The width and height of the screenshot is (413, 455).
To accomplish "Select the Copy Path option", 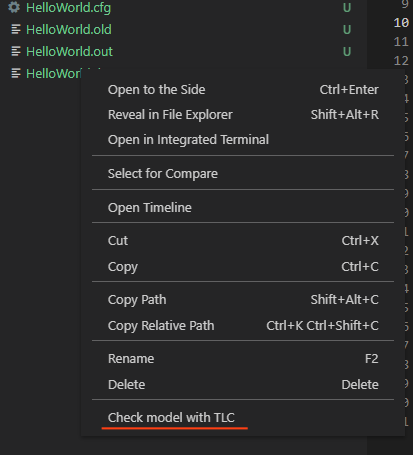I will coord(243,300).
